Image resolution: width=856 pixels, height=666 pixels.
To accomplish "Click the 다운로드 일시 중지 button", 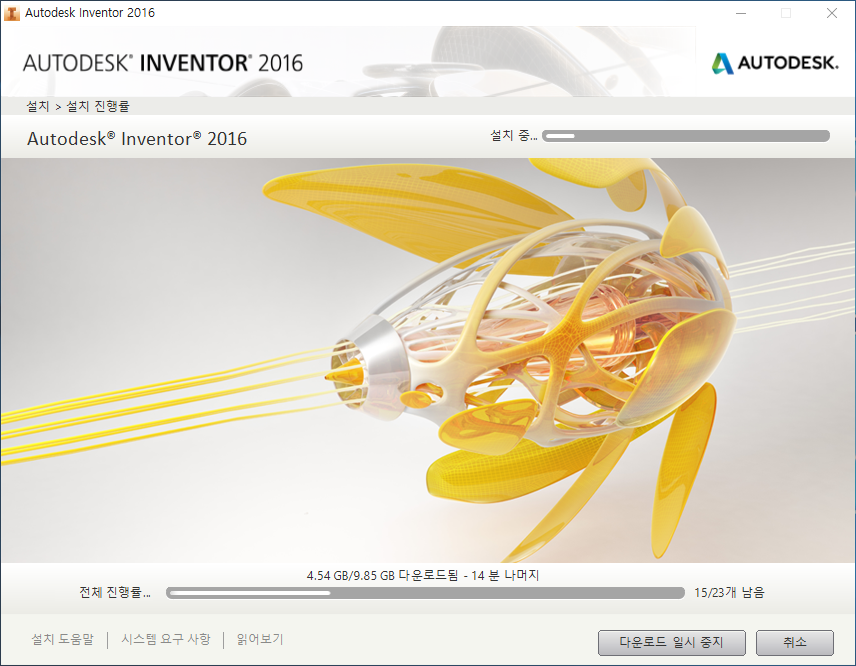I will point(671,643).
